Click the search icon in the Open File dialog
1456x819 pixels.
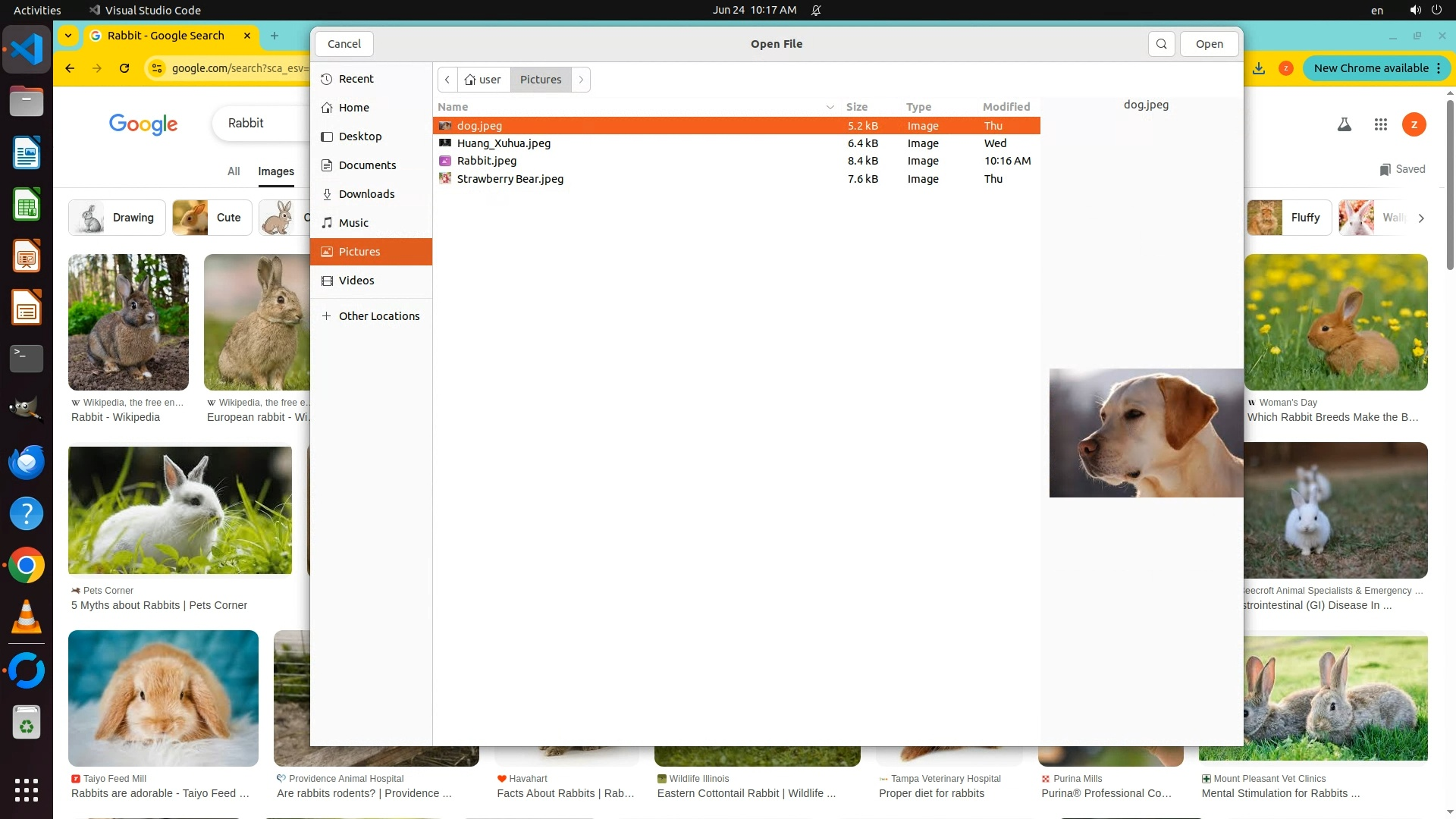1161,44
